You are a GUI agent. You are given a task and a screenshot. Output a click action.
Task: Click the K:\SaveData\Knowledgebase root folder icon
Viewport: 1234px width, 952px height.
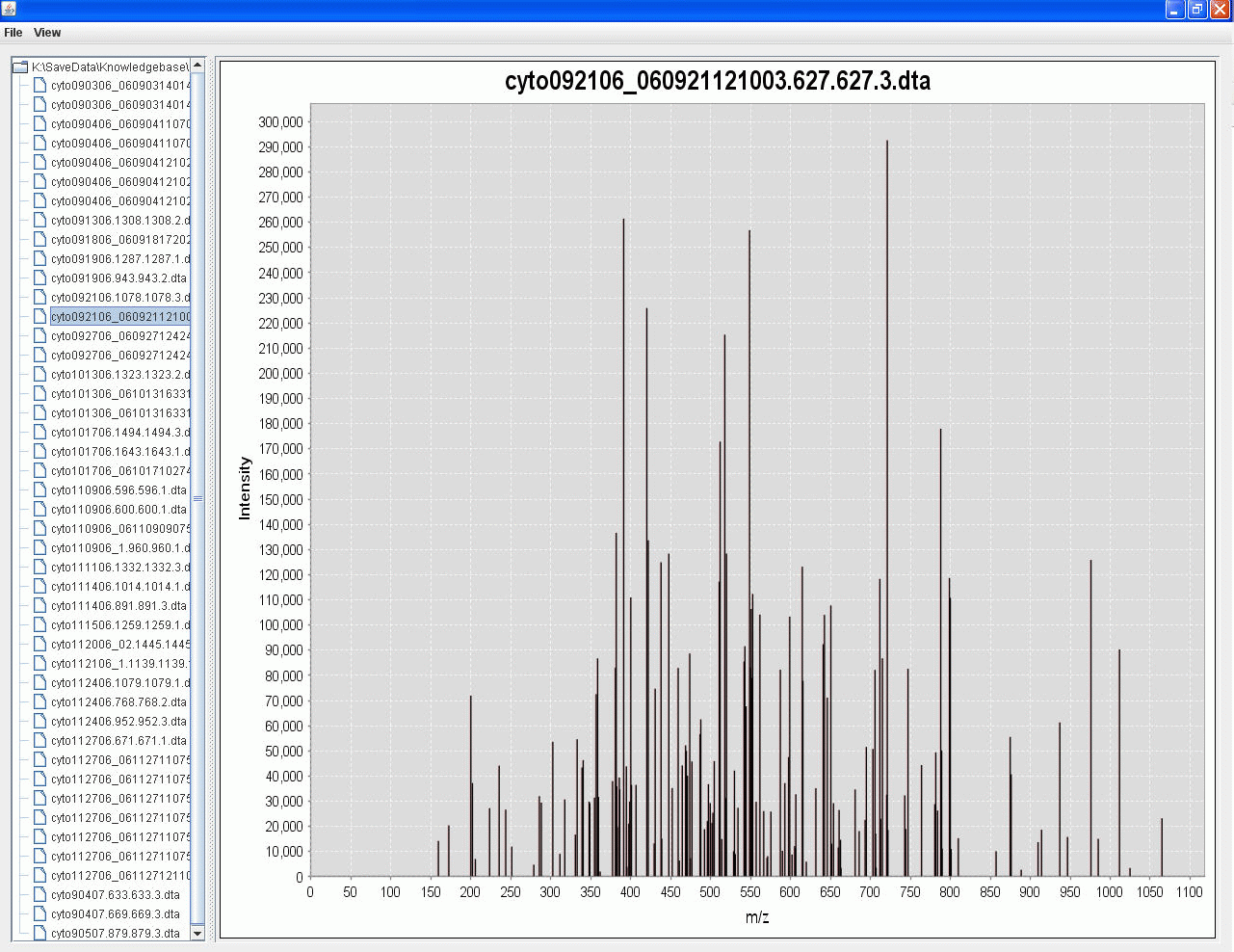click(19, 66)
